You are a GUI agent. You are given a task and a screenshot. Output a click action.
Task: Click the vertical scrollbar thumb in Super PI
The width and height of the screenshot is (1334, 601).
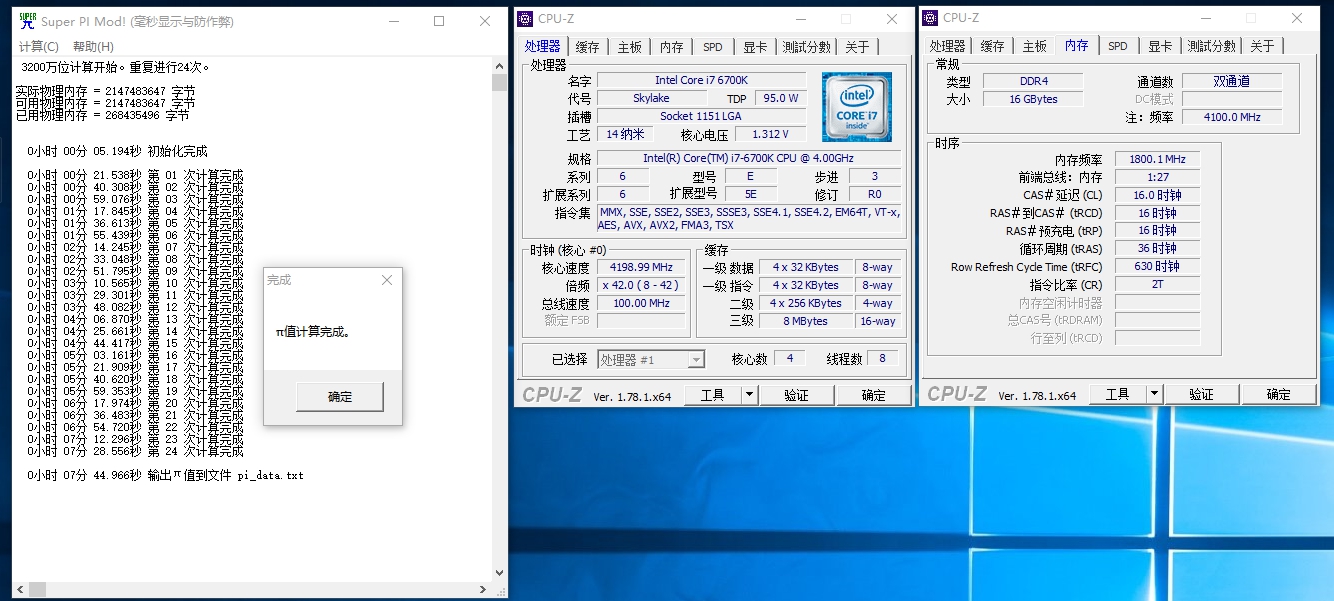[x=499, y=83]
